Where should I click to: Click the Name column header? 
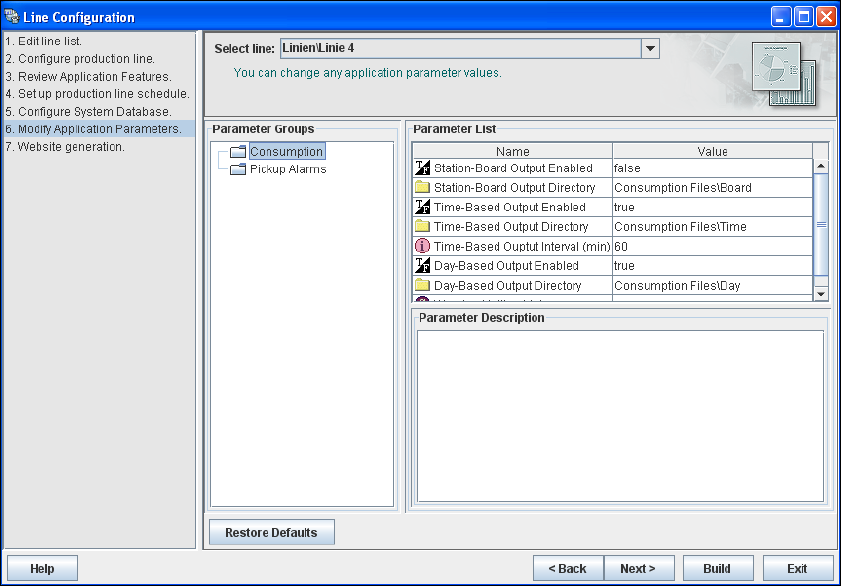tap(512, 151)
